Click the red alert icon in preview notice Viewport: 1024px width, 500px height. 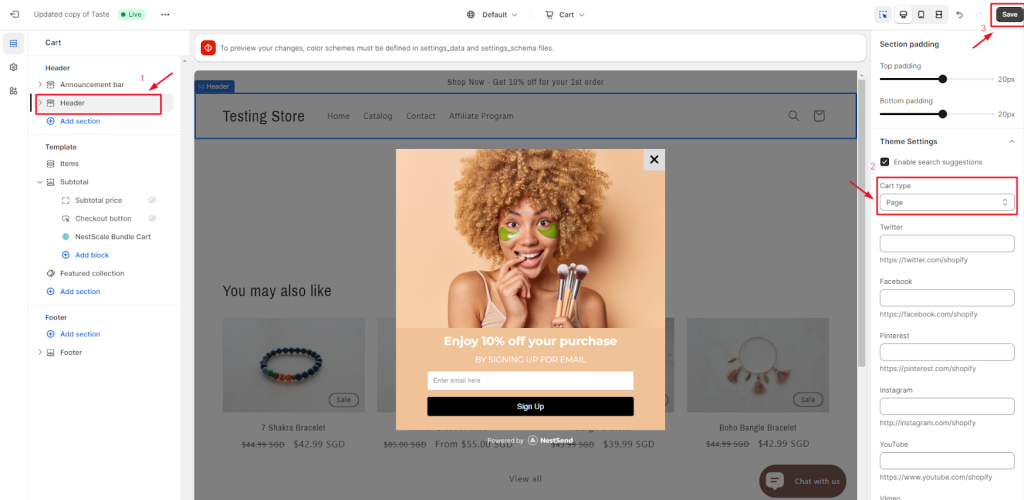coord(208,48)
